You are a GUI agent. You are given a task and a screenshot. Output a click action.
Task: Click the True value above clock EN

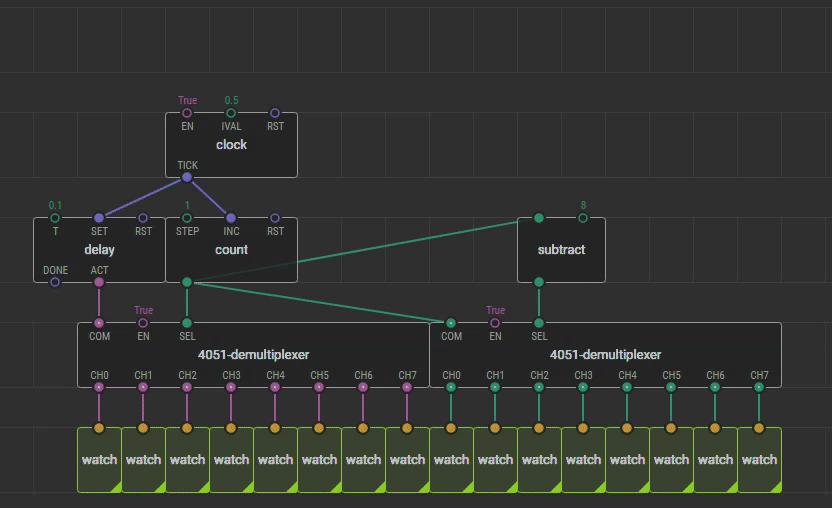tap(187, 100)
